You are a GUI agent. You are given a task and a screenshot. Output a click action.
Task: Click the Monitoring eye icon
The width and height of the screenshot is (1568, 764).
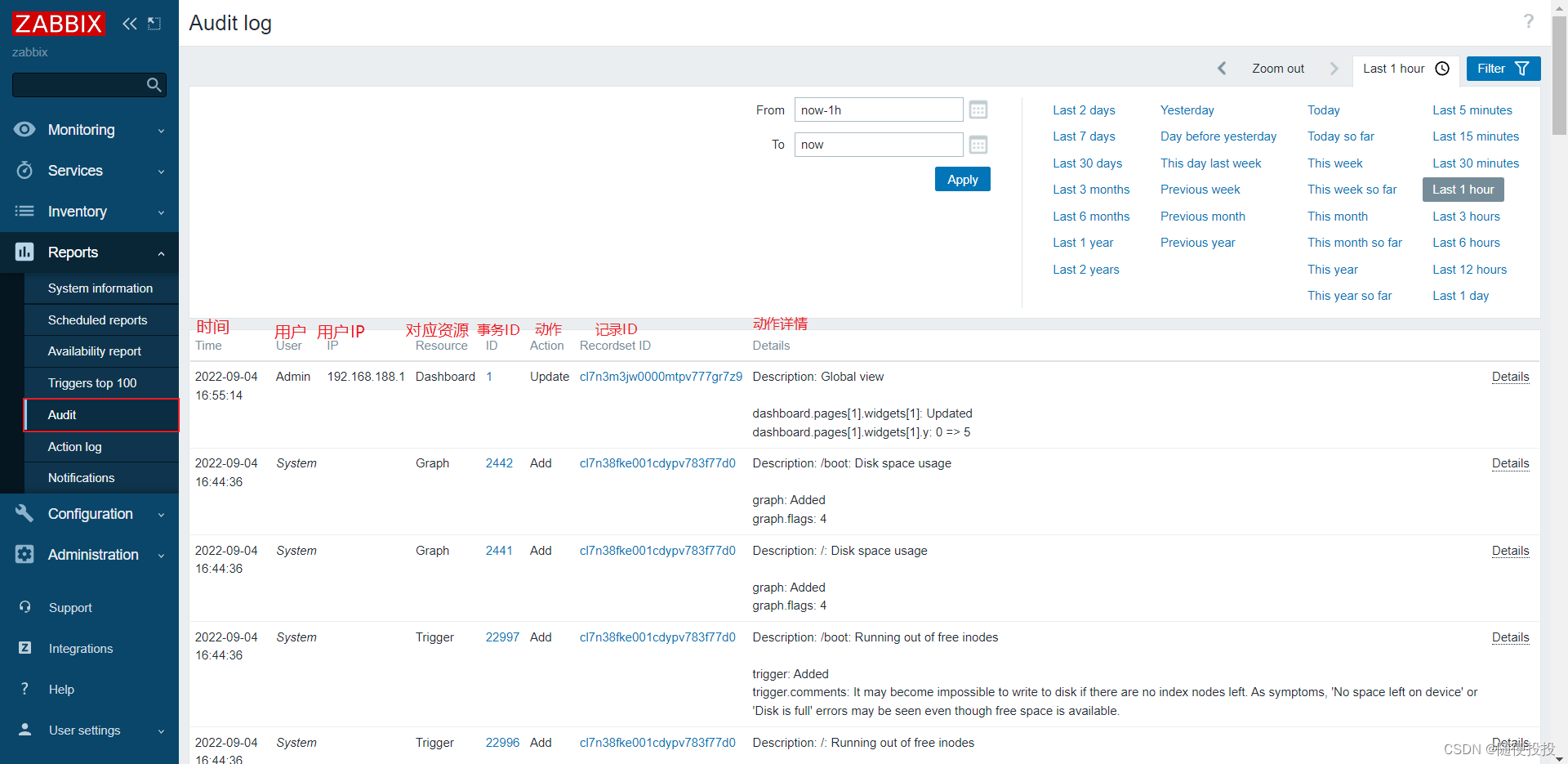[x=24, y=129]
